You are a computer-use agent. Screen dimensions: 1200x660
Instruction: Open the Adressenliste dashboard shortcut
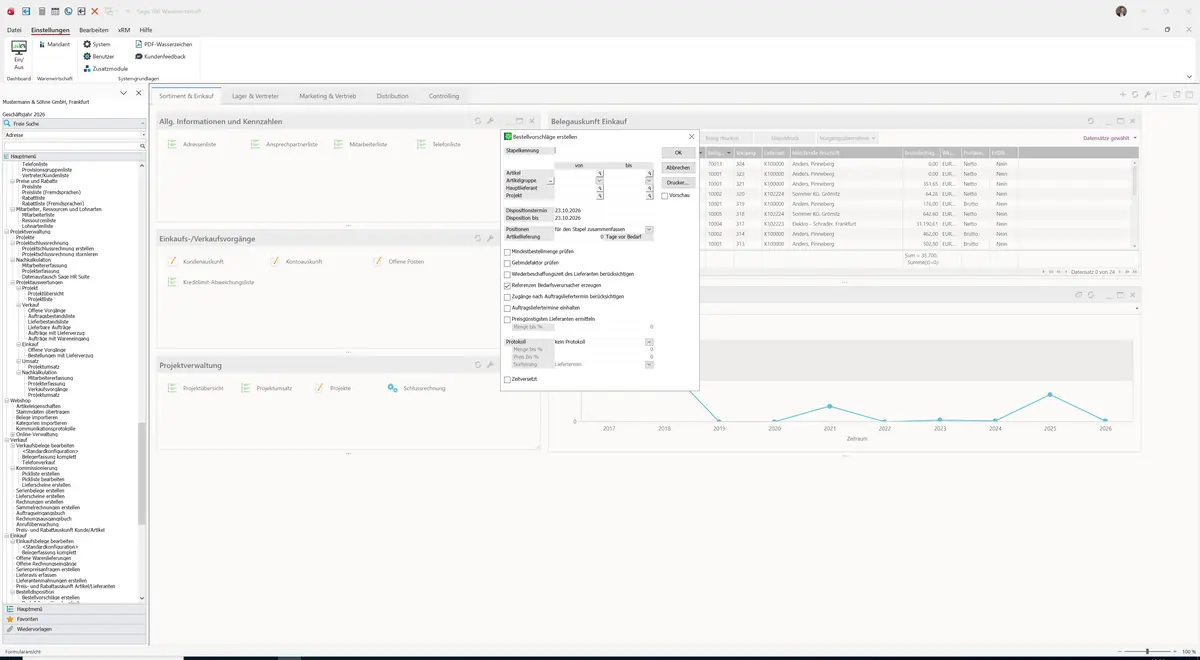[193, 144]
